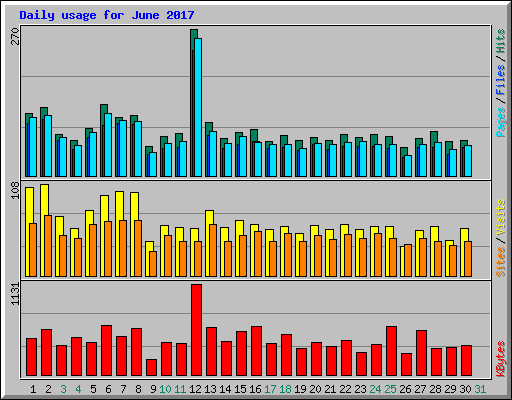Click the "1131" KBytes axis value
Image resolution: width=512 pixels, height=400 pixels.
click(15, 293)
